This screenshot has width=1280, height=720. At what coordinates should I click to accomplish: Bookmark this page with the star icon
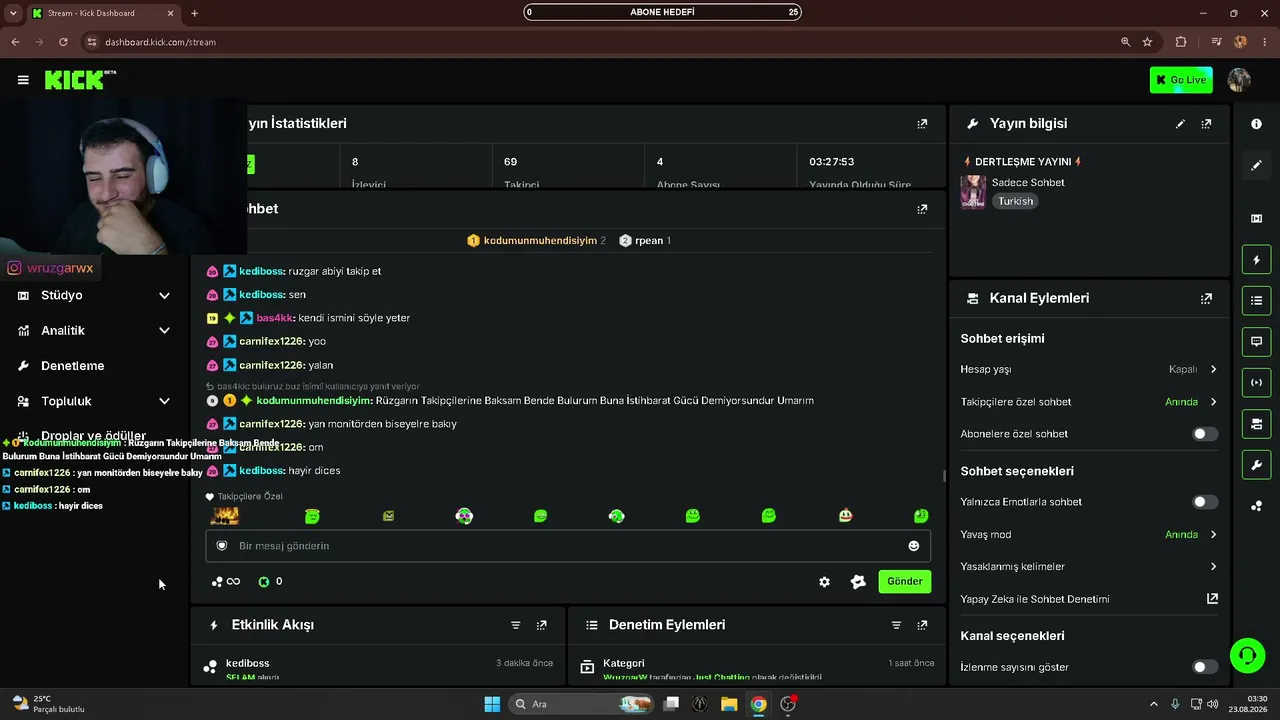tap(1147, 42)
